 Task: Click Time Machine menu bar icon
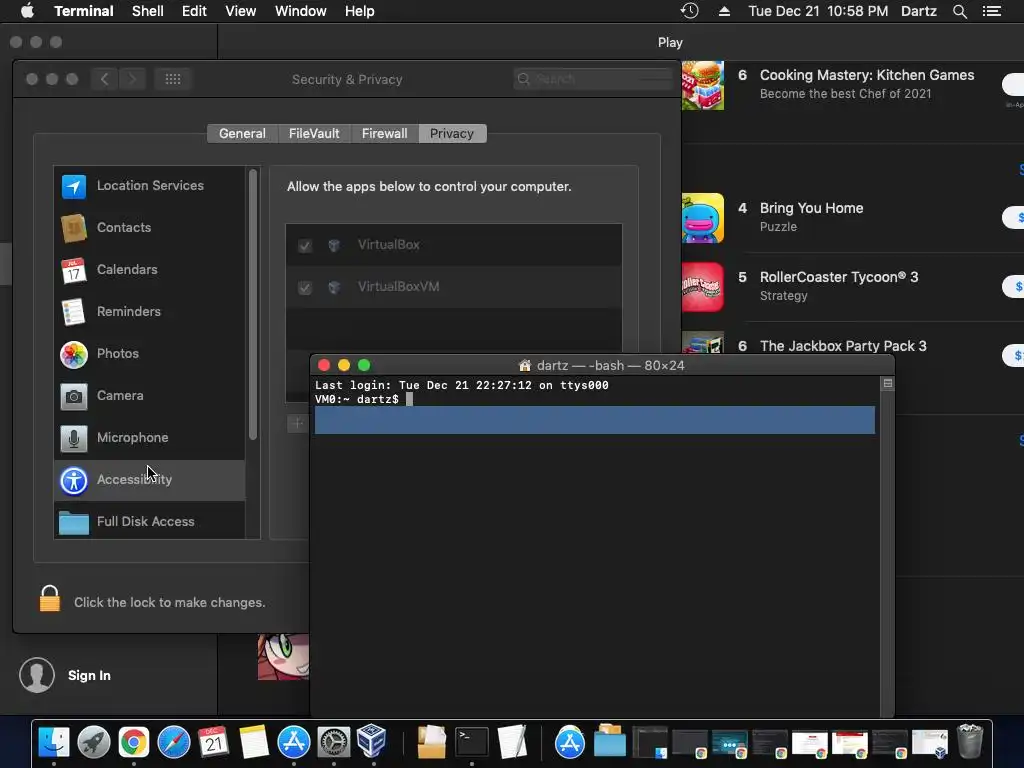(x=690, y=11)
